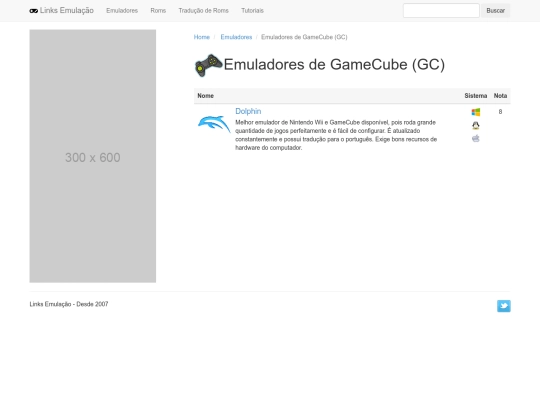Click the 300 x 600 ad placeholder
Viewport: 540px width, 405px height.
(x=93, y=156)
